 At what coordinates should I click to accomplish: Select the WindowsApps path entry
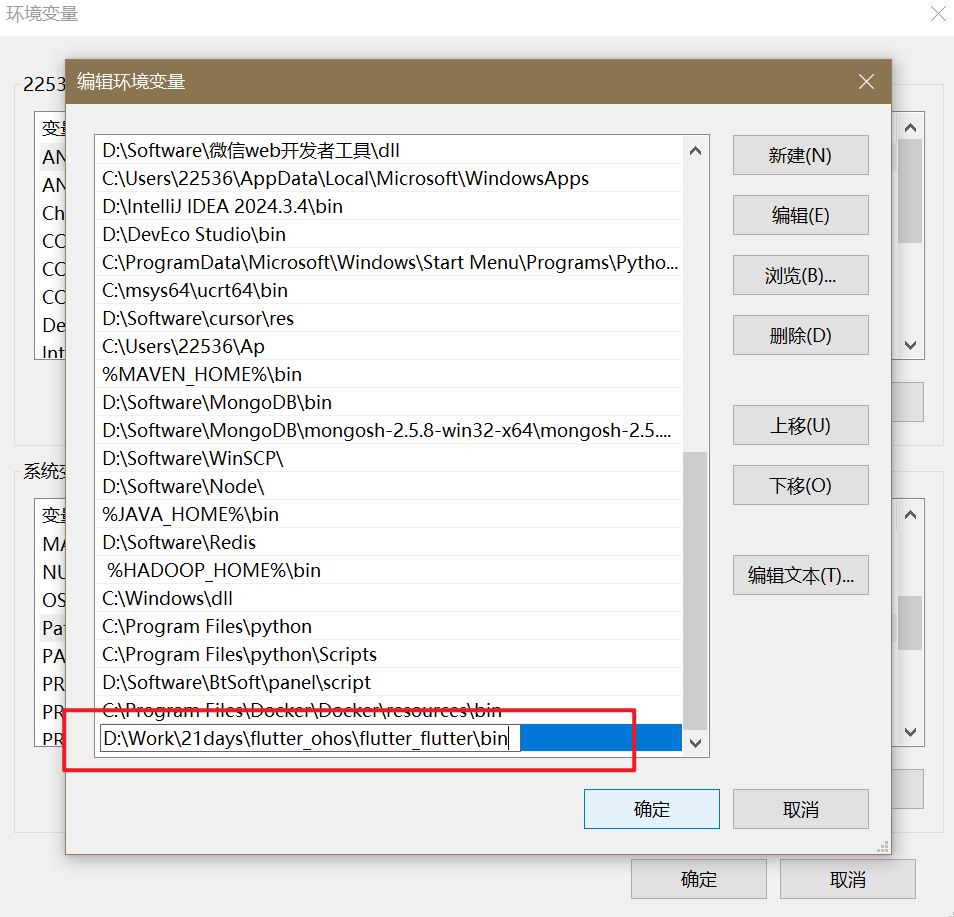[x=389, y=178]
